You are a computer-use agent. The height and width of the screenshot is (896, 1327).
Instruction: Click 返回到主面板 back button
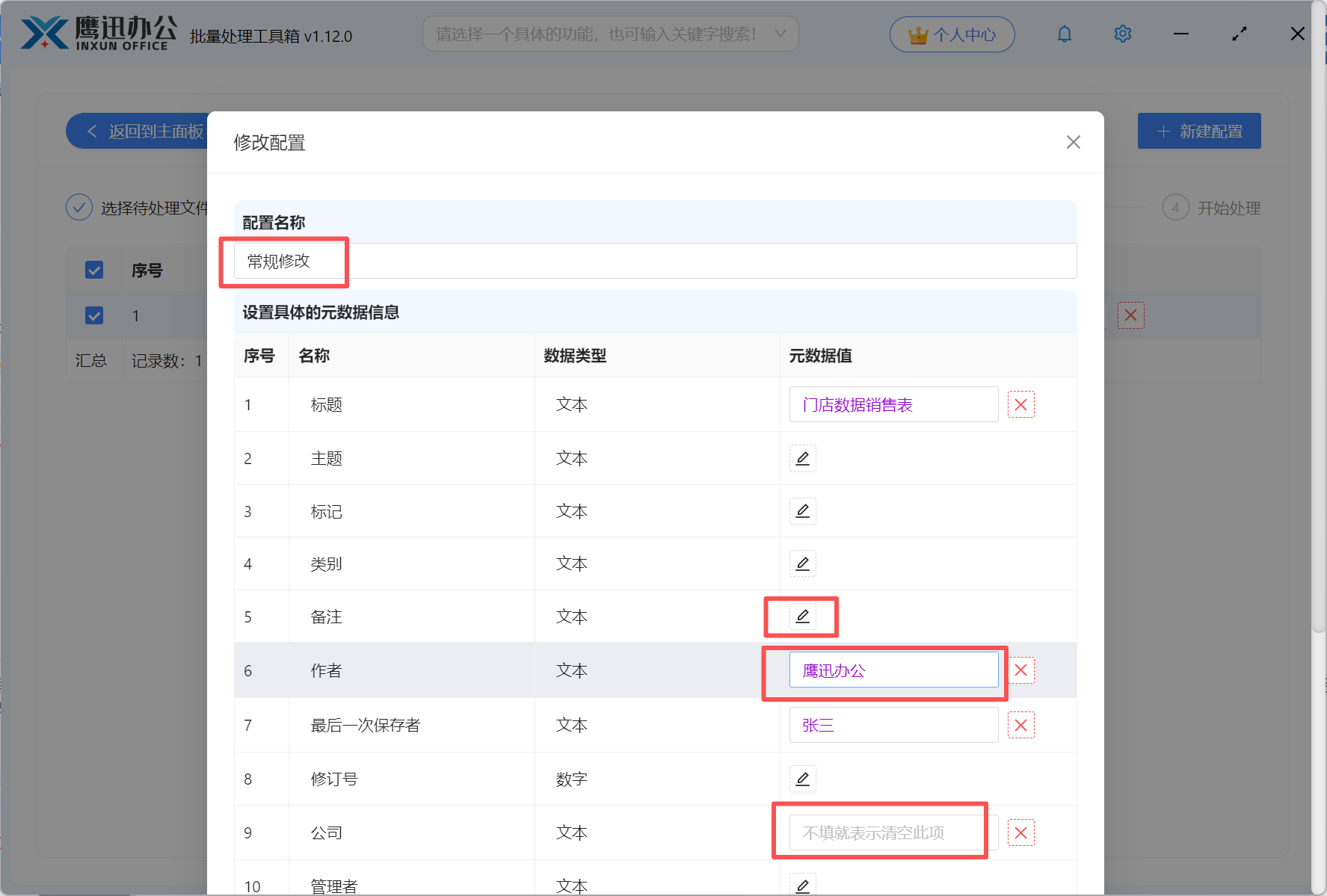pos(142,132)
